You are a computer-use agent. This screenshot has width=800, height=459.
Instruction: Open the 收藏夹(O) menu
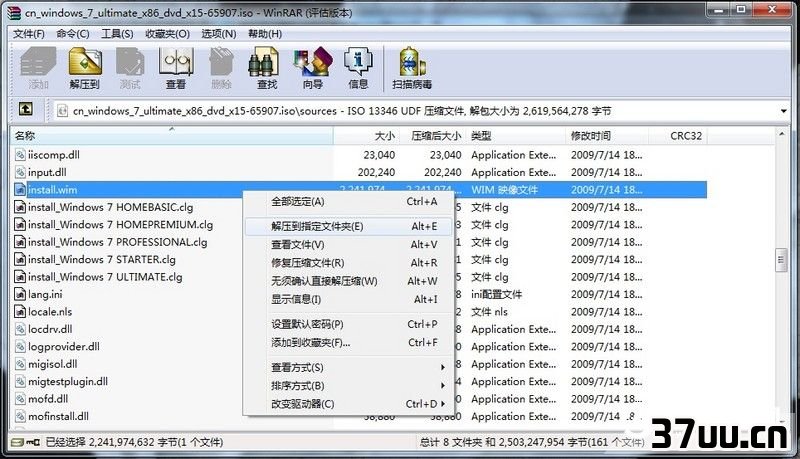(167, 34)
